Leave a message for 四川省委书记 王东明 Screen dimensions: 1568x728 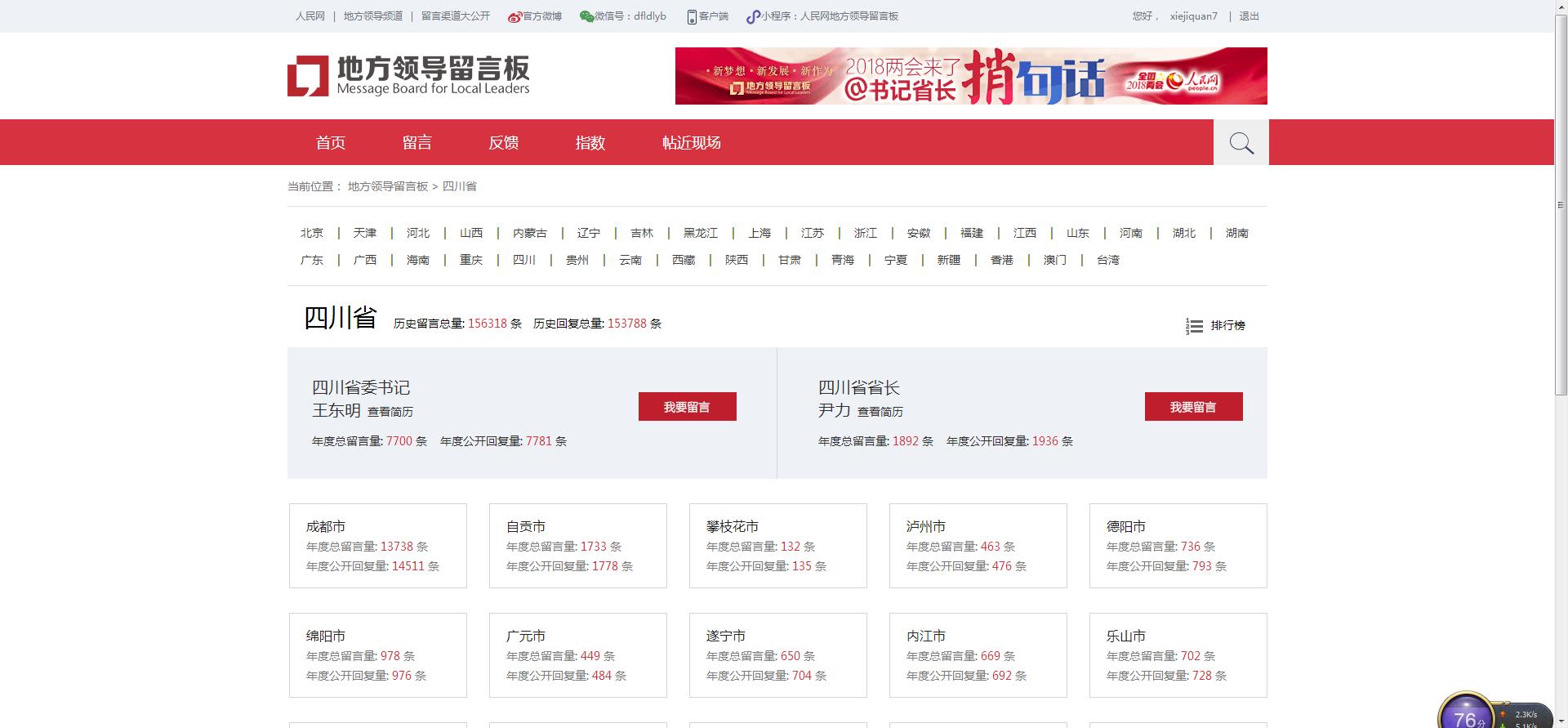[x=687, y=407]
